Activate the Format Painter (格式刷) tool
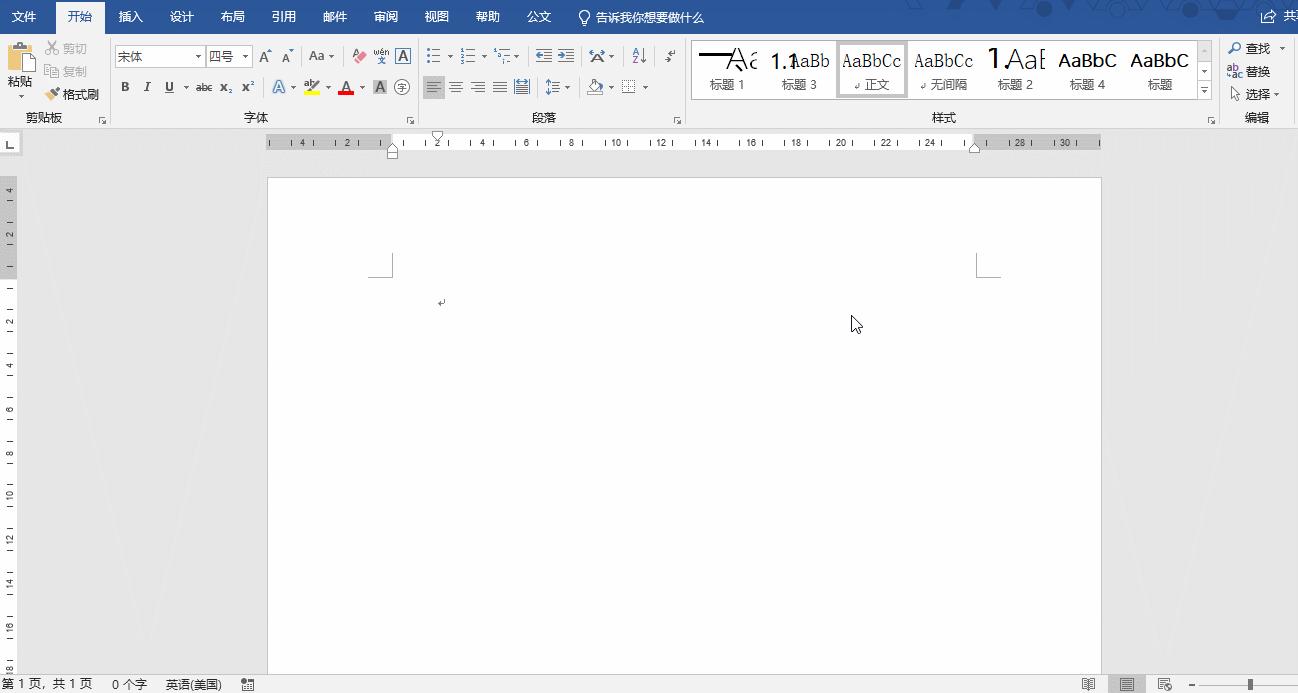This screenshot has width=1298, height=693. 80,94
